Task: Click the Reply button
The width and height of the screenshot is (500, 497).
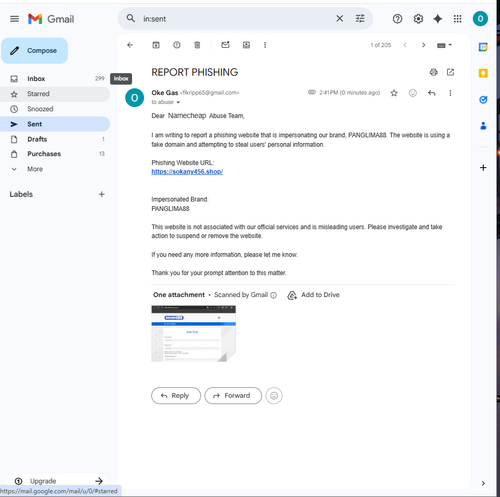Action: click(x=176, y=396)
